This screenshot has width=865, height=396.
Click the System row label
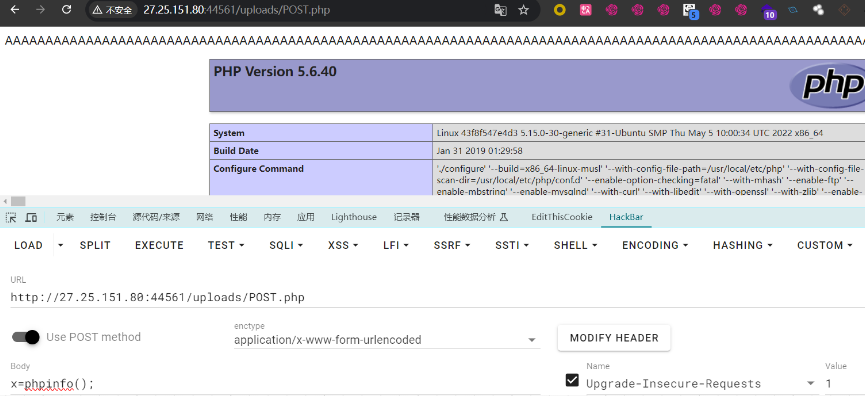[229, 133]
